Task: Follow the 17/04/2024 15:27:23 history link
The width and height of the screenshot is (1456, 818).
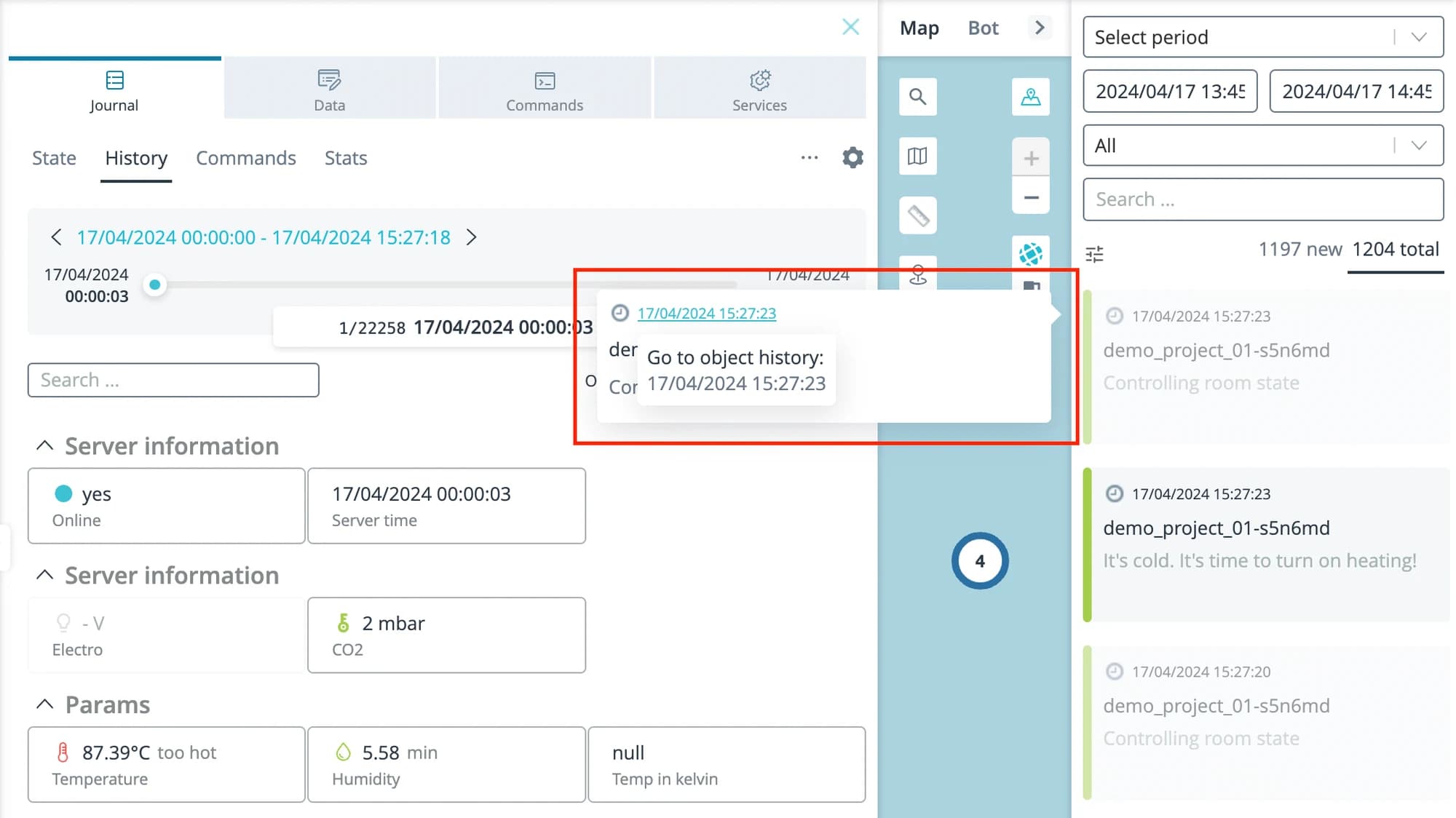Action: coord(706,313)
